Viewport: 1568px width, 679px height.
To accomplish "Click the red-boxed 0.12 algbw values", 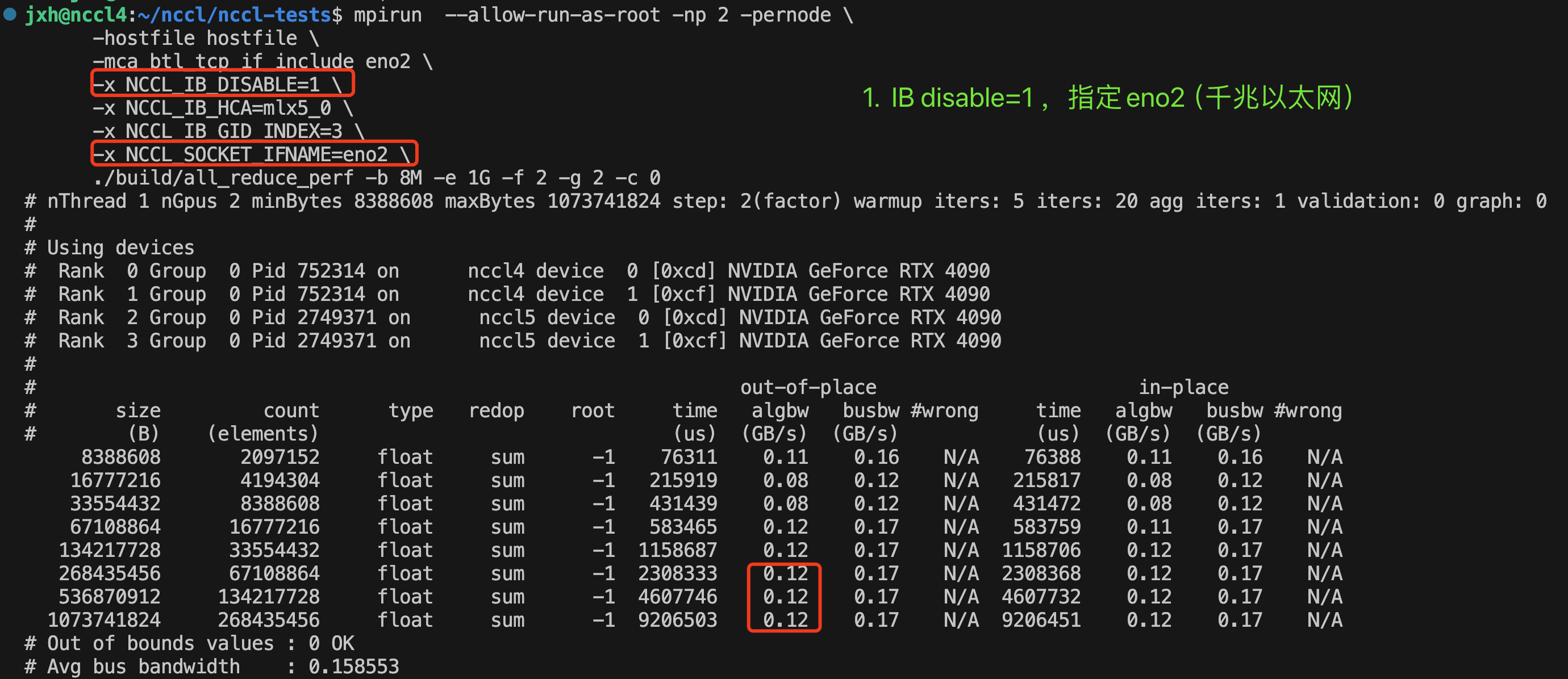I will tap(784, 597).
